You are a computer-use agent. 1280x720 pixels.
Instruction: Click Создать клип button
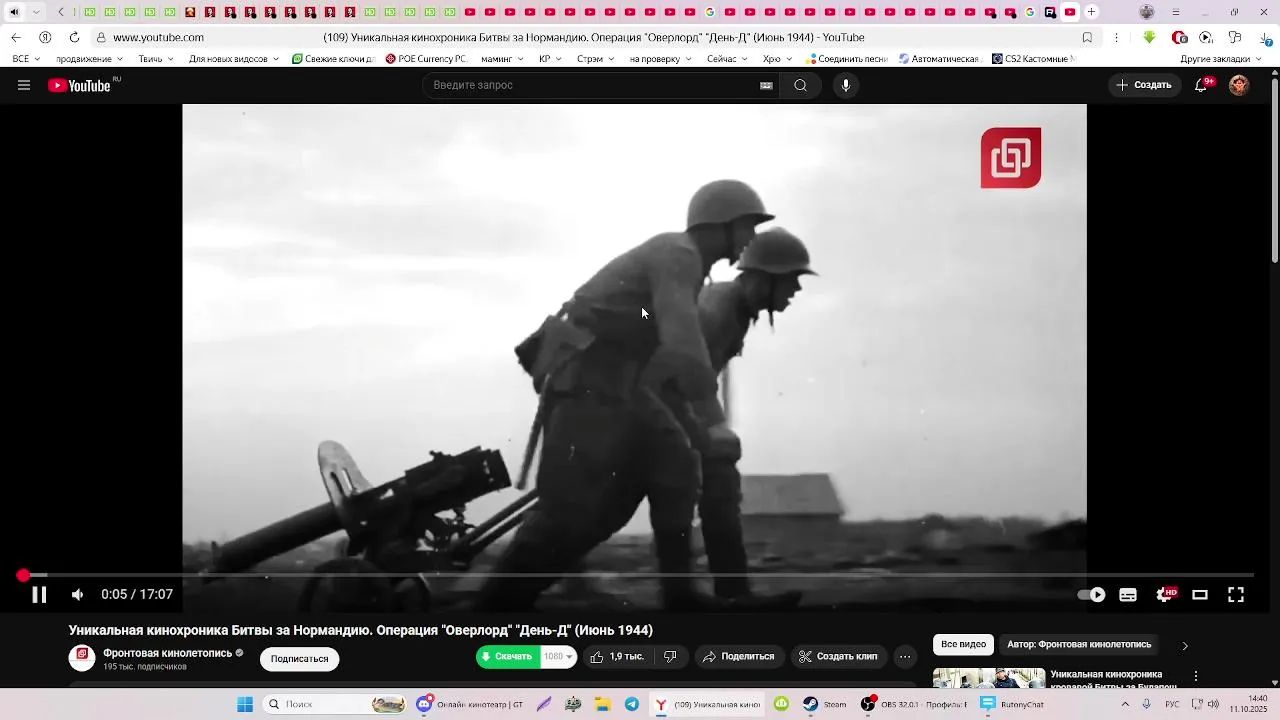[839, 657]
